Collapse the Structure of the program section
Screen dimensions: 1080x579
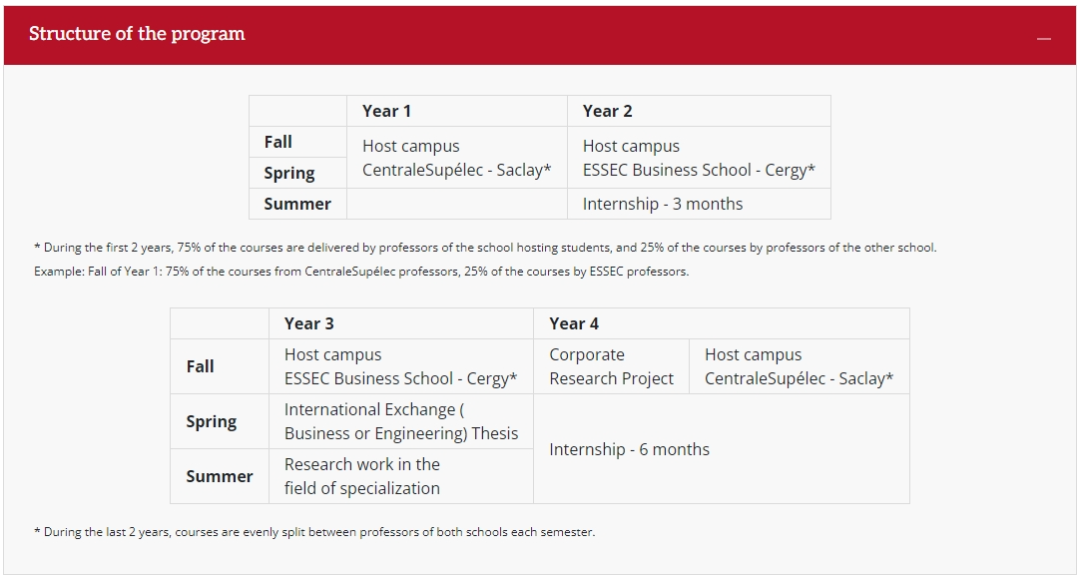pyautogui.click(x=1043, y=39)
